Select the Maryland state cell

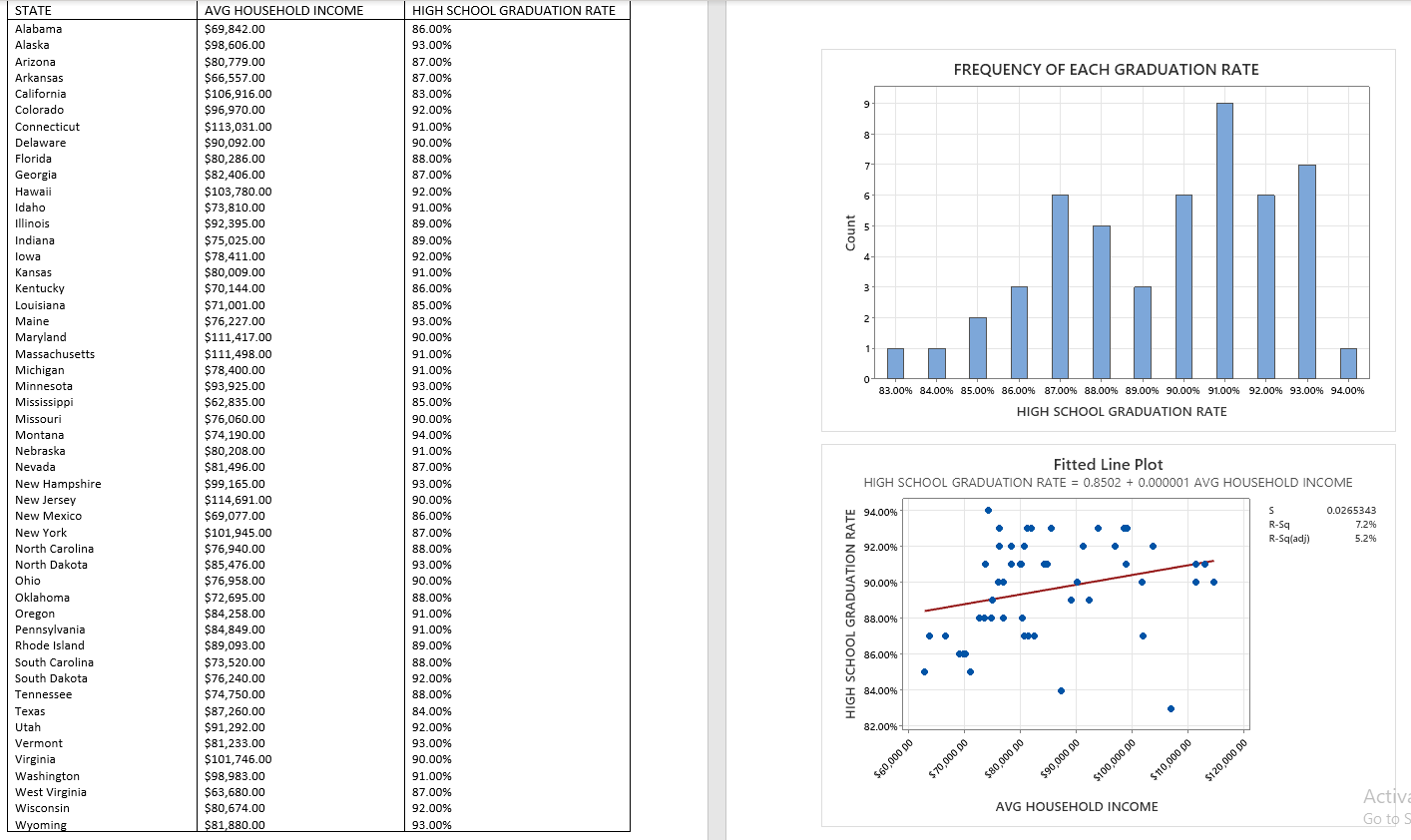coord(41,337)
